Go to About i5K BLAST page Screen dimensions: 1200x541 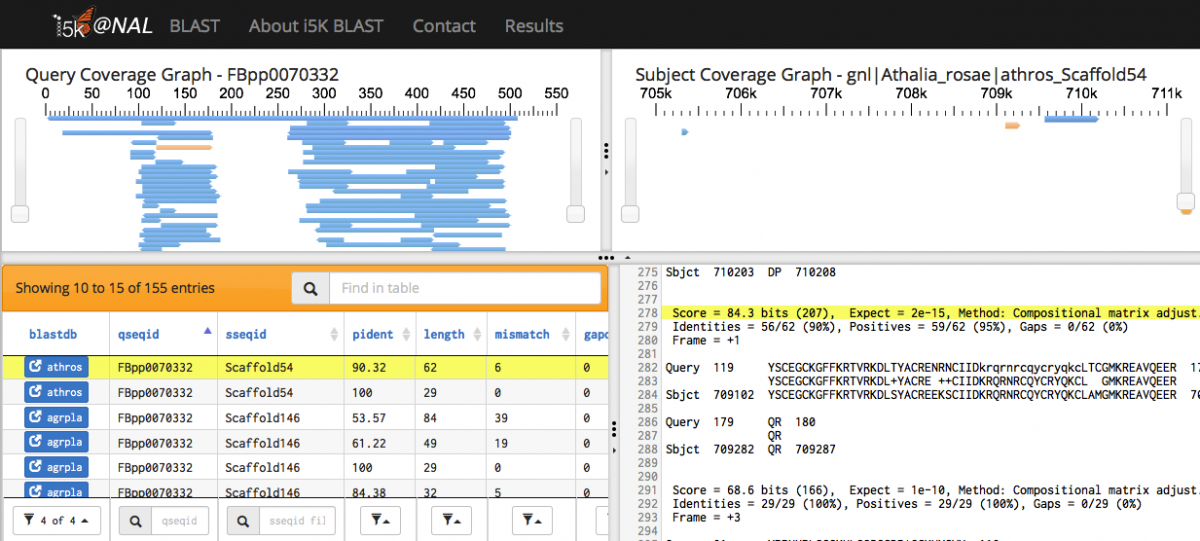(x=316, y=26)
